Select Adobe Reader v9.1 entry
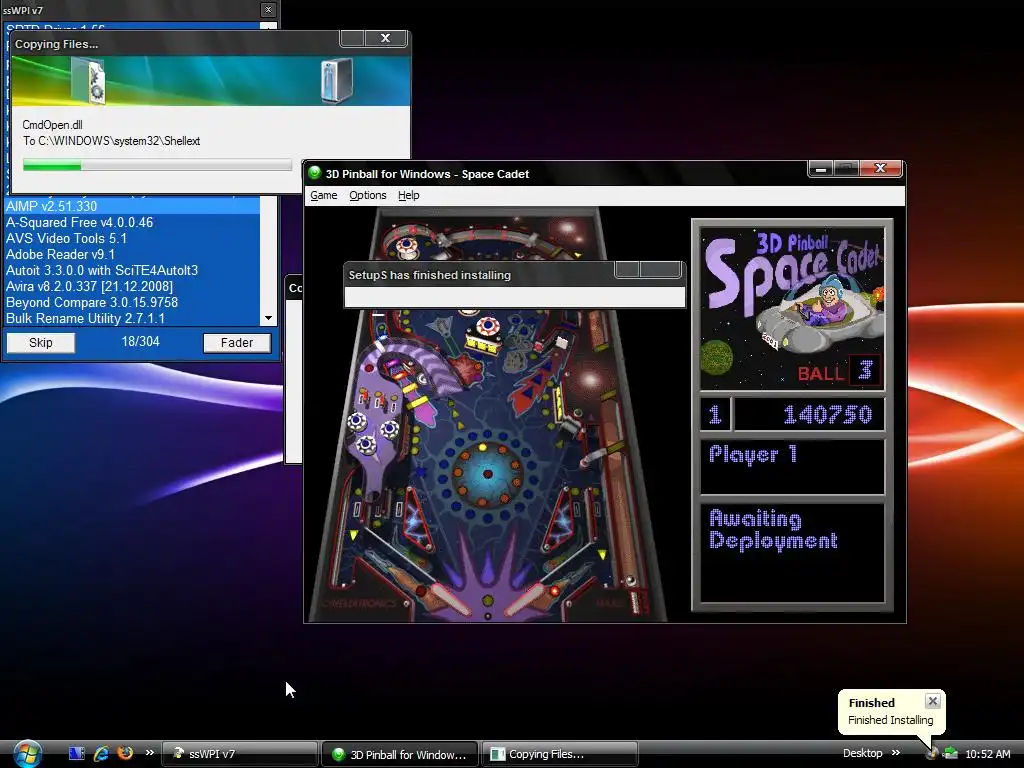1024x768 pixels. point(133,254)
